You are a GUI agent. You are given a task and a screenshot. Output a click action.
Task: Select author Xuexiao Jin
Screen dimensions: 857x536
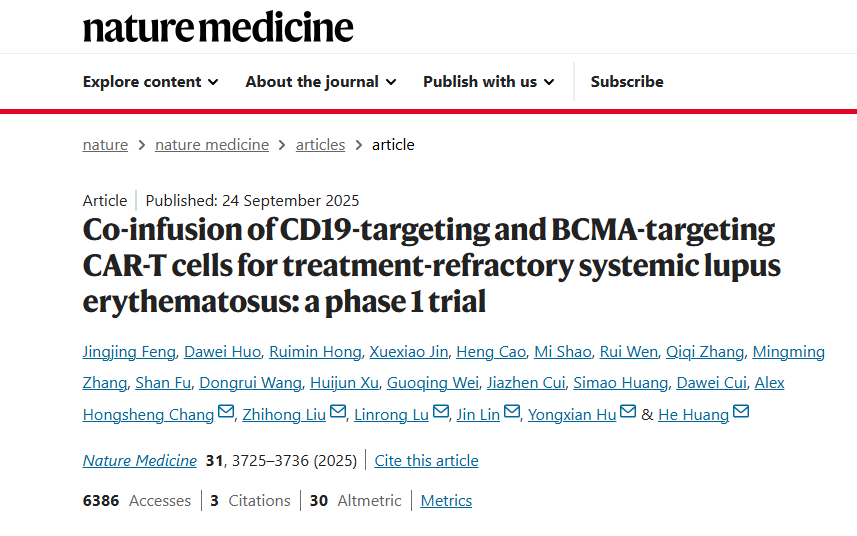click(x=409, y=352)
